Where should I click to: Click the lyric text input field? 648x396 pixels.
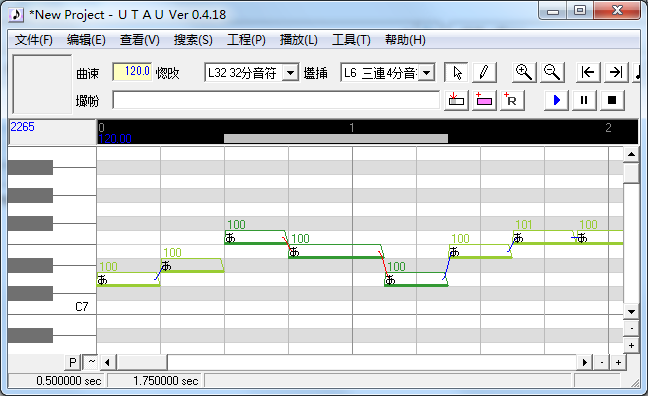[x=276, y=100]
